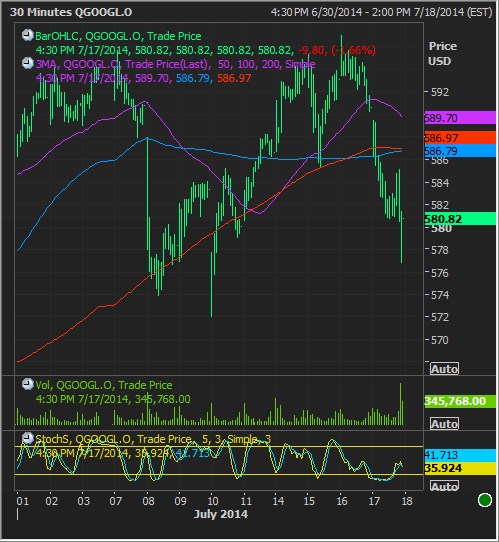Click the volume value 345,768.00 in legend
Image resolution: width=499 pixels, height=542 pixels.
point(162,399)
